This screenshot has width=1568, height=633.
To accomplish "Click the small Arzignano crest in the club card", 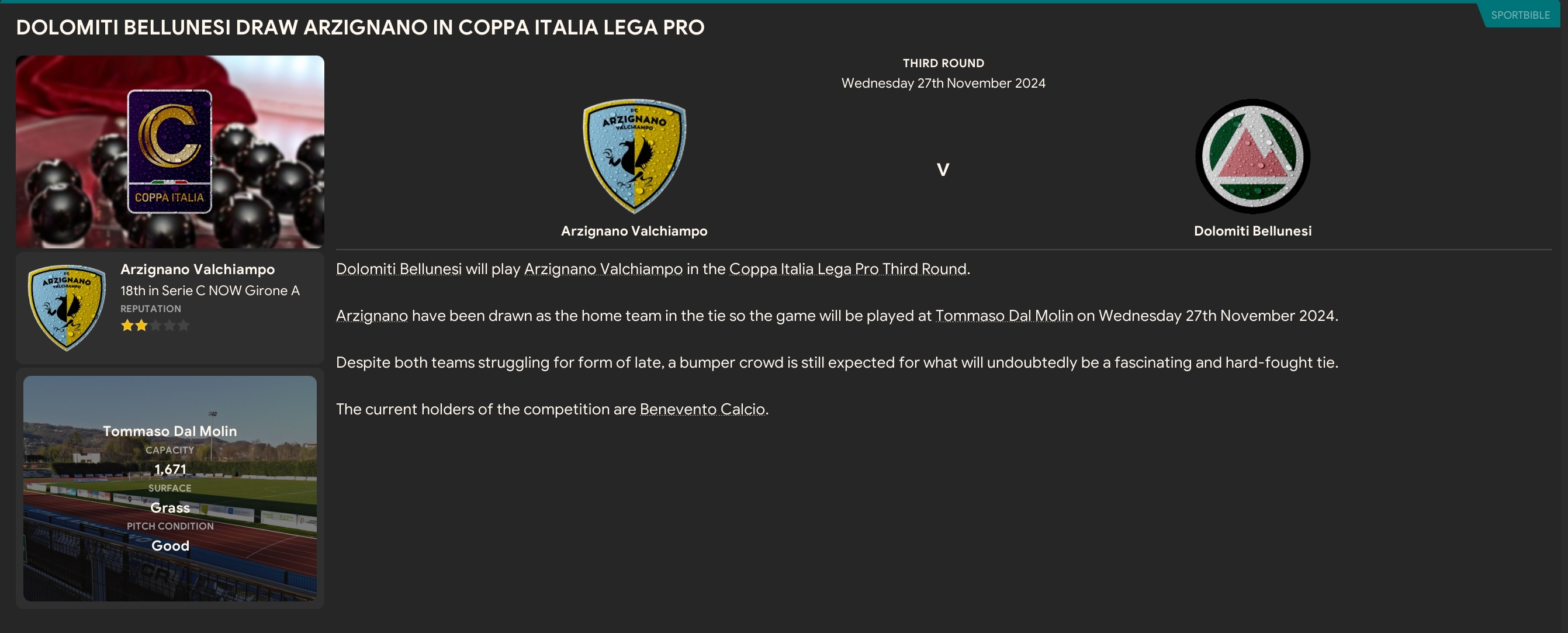I will (x=67, y=307).
